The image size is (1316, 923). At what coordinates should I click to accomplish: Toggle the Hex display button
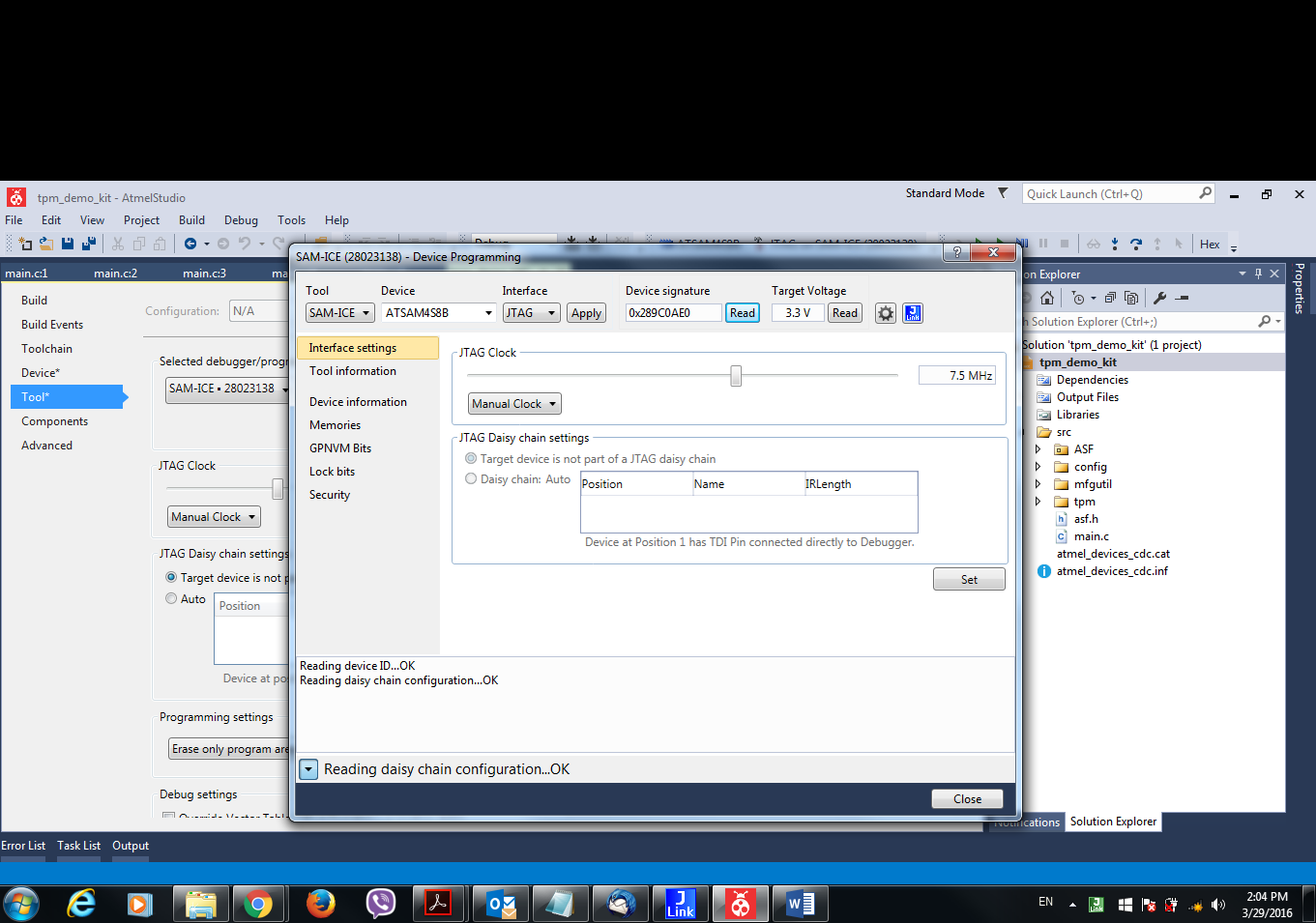click(x=1210, y=244)
